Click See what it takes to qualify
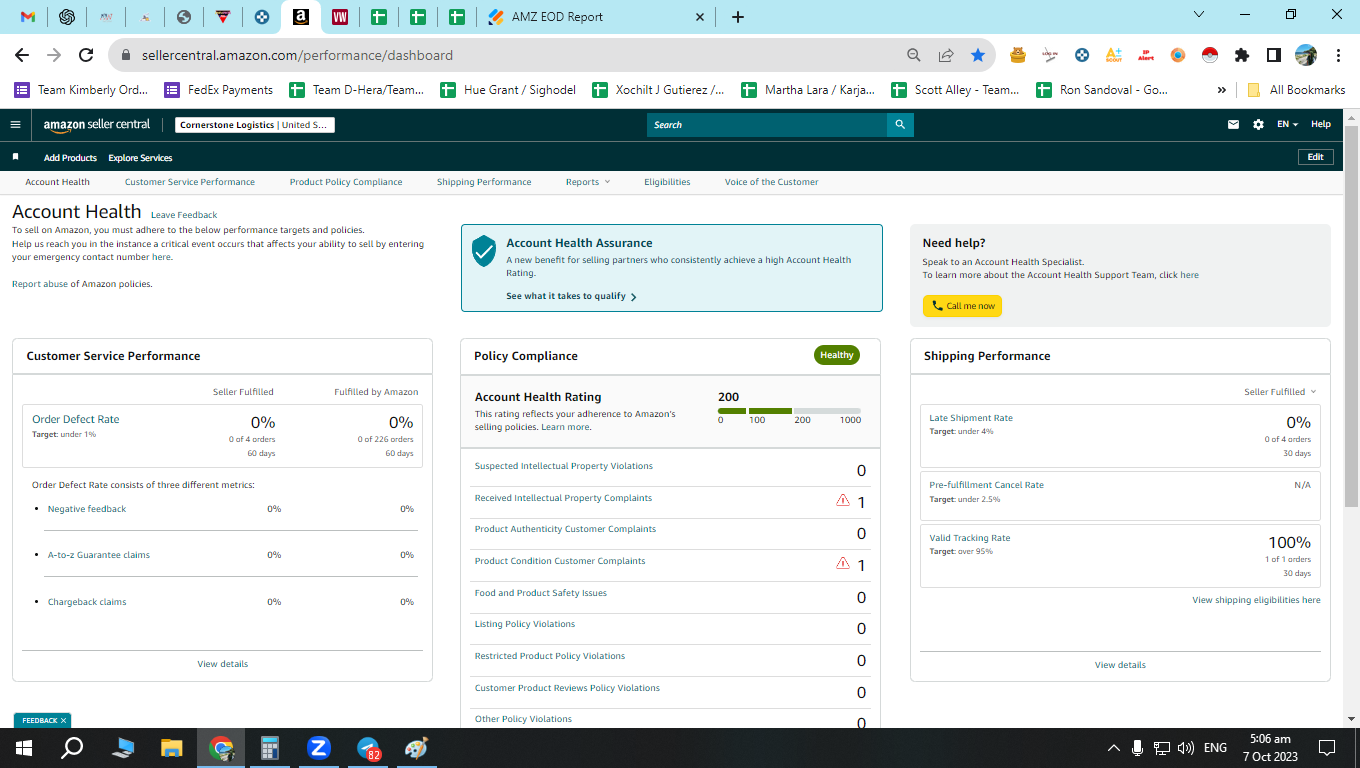Viewport: 1360px width, 768px height. [x=571, y=296]
